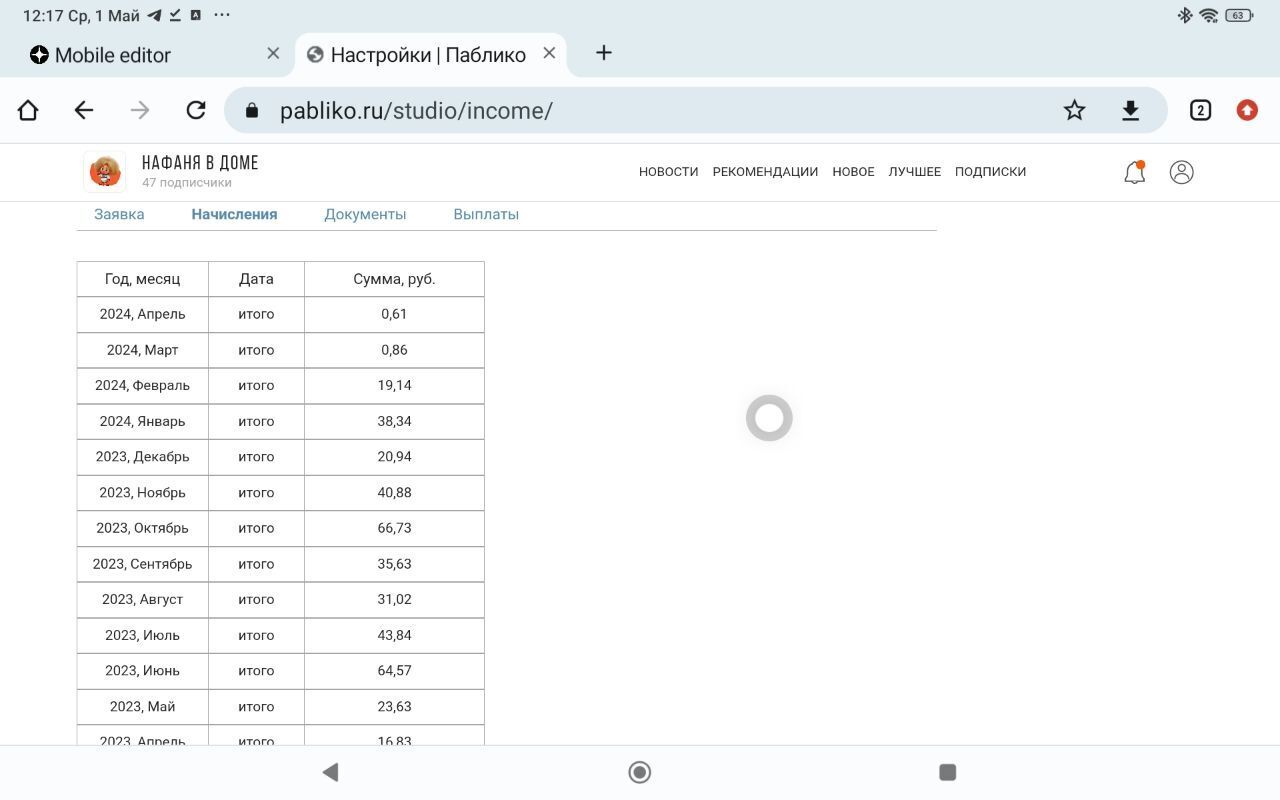This screenshot has width=1280, height=800.
Task: Reload the current page
Action: (x=196, y=110)
